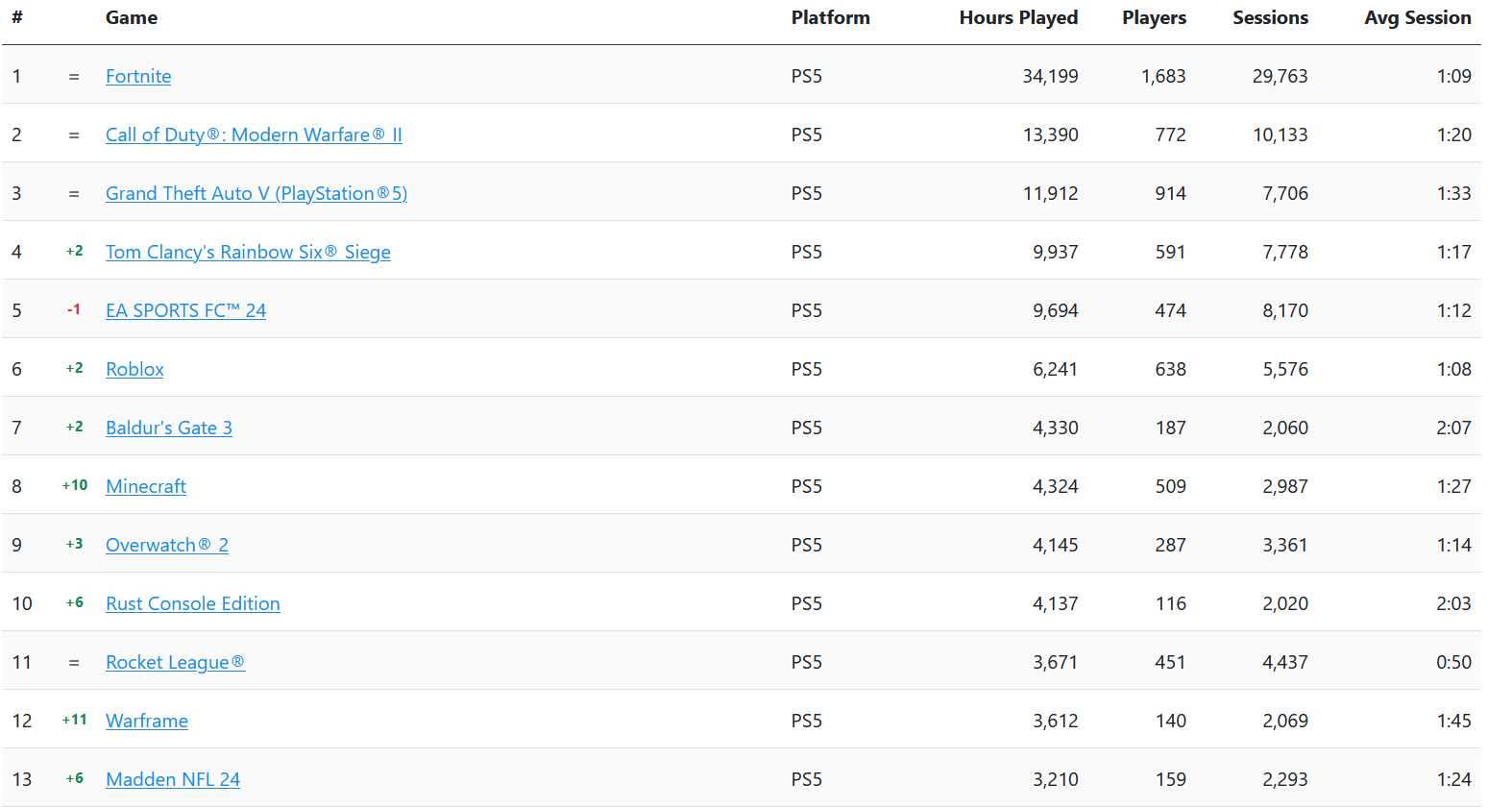
Task: Select Rocket League's average session 0:50
Action: (1453, 662)
